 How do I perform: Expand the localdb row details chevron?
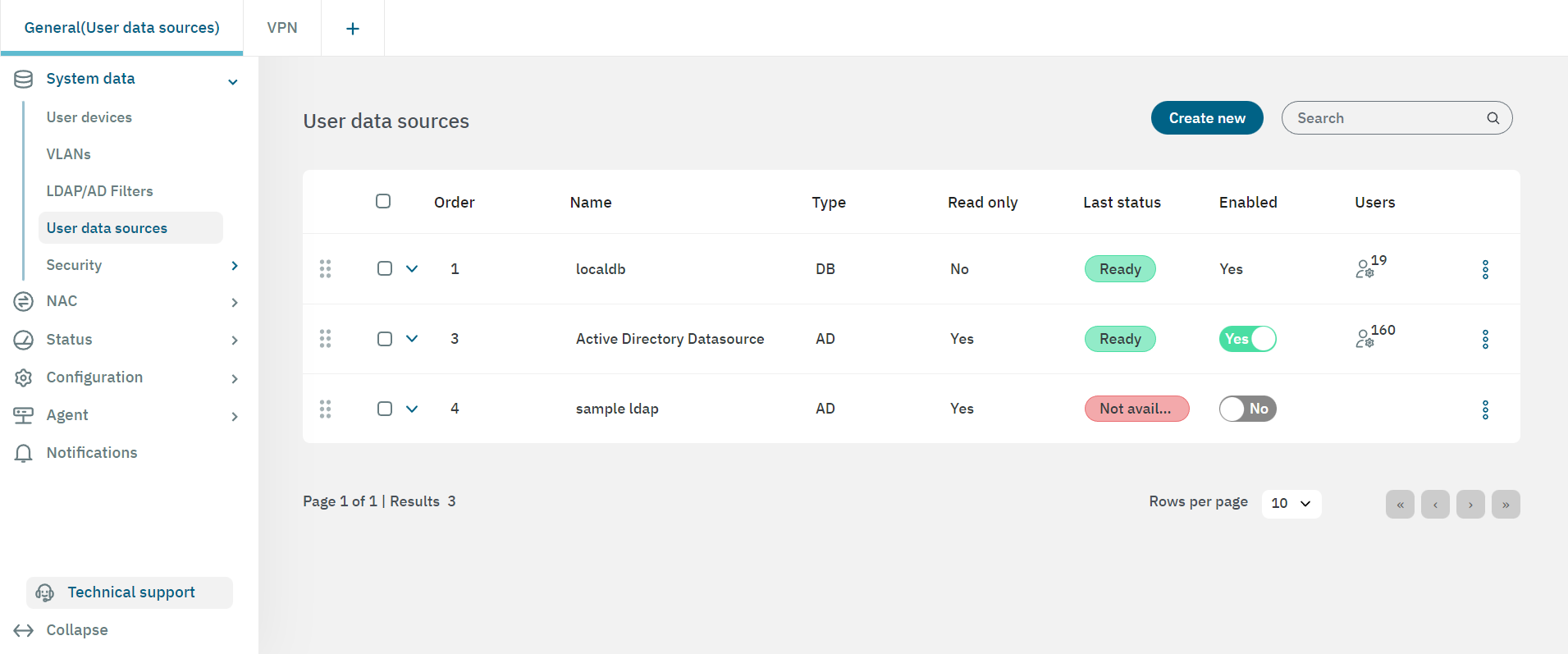click(x=412, y=269)
